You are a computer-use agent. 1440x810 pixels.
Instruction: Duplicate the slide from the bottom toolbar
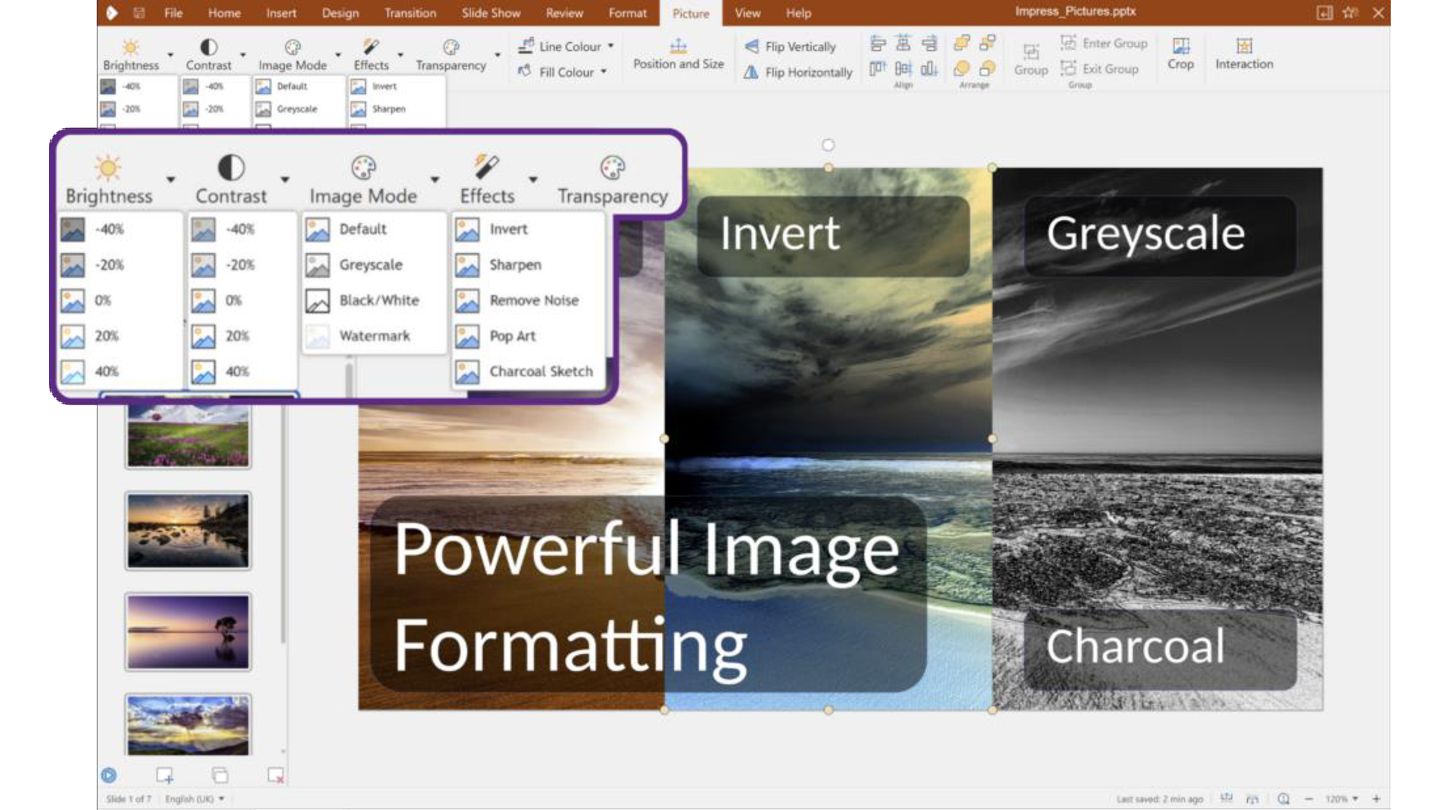[220, 775]
